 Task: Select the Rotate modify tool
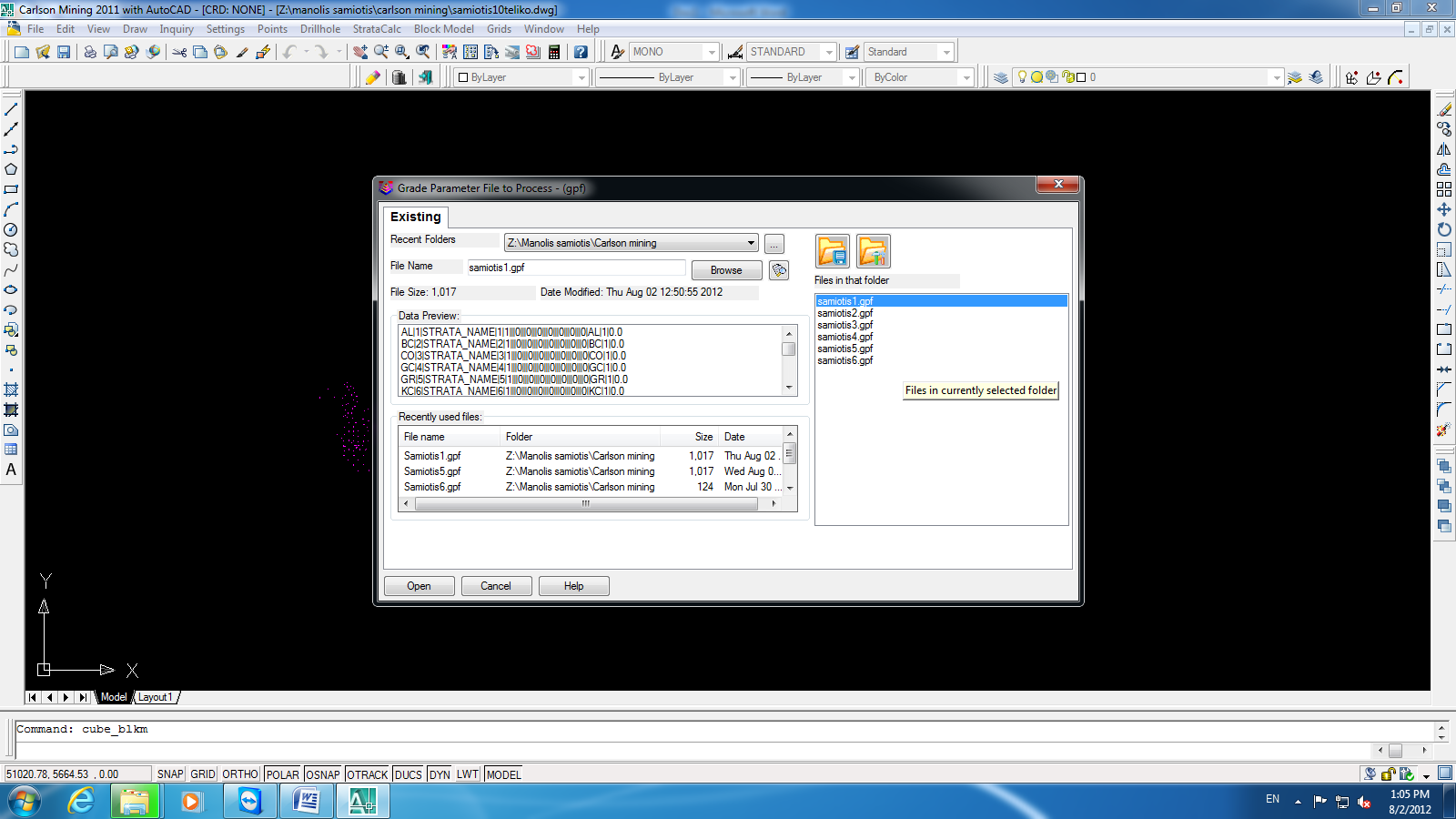click(1444, 229)
